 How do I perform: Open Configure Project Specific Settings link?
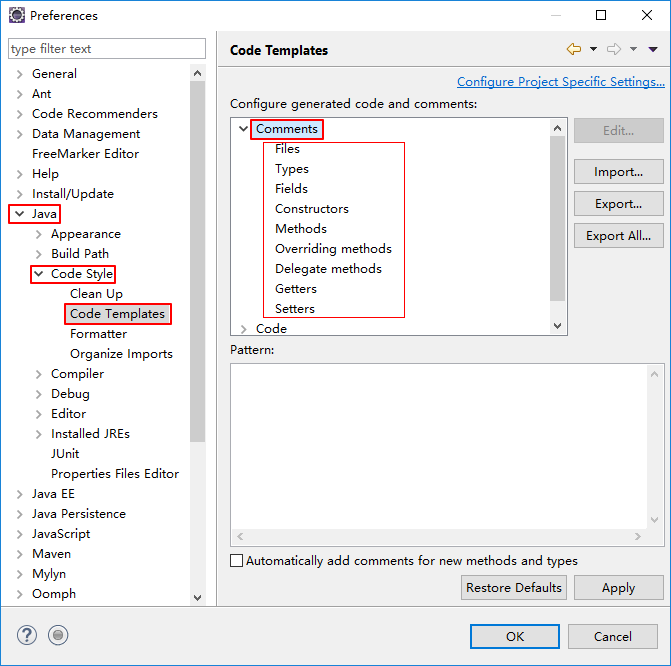[x=561, y=81]
